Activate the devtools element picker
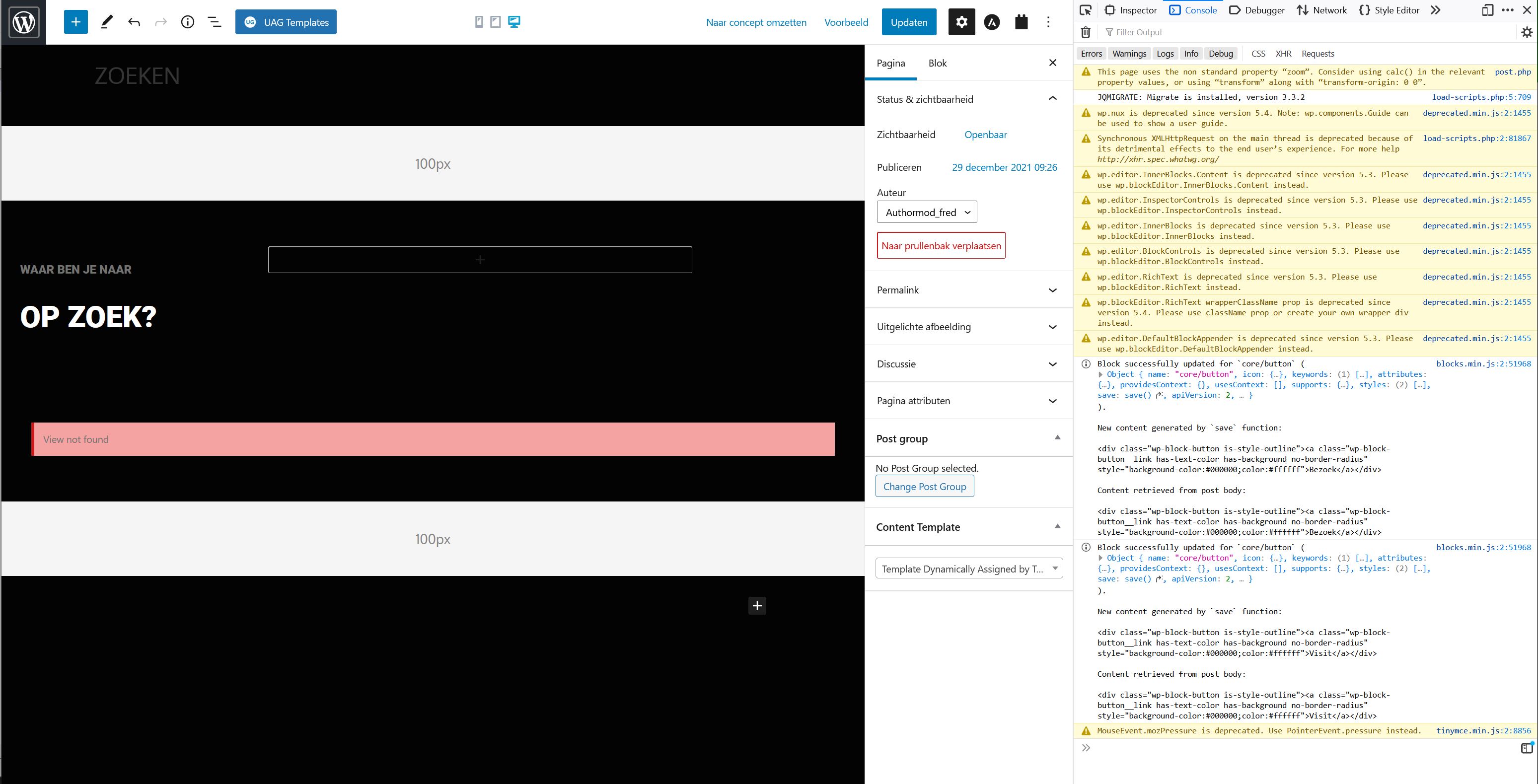The height and width of the screenshot is (784, 1538). point(1086,10)
